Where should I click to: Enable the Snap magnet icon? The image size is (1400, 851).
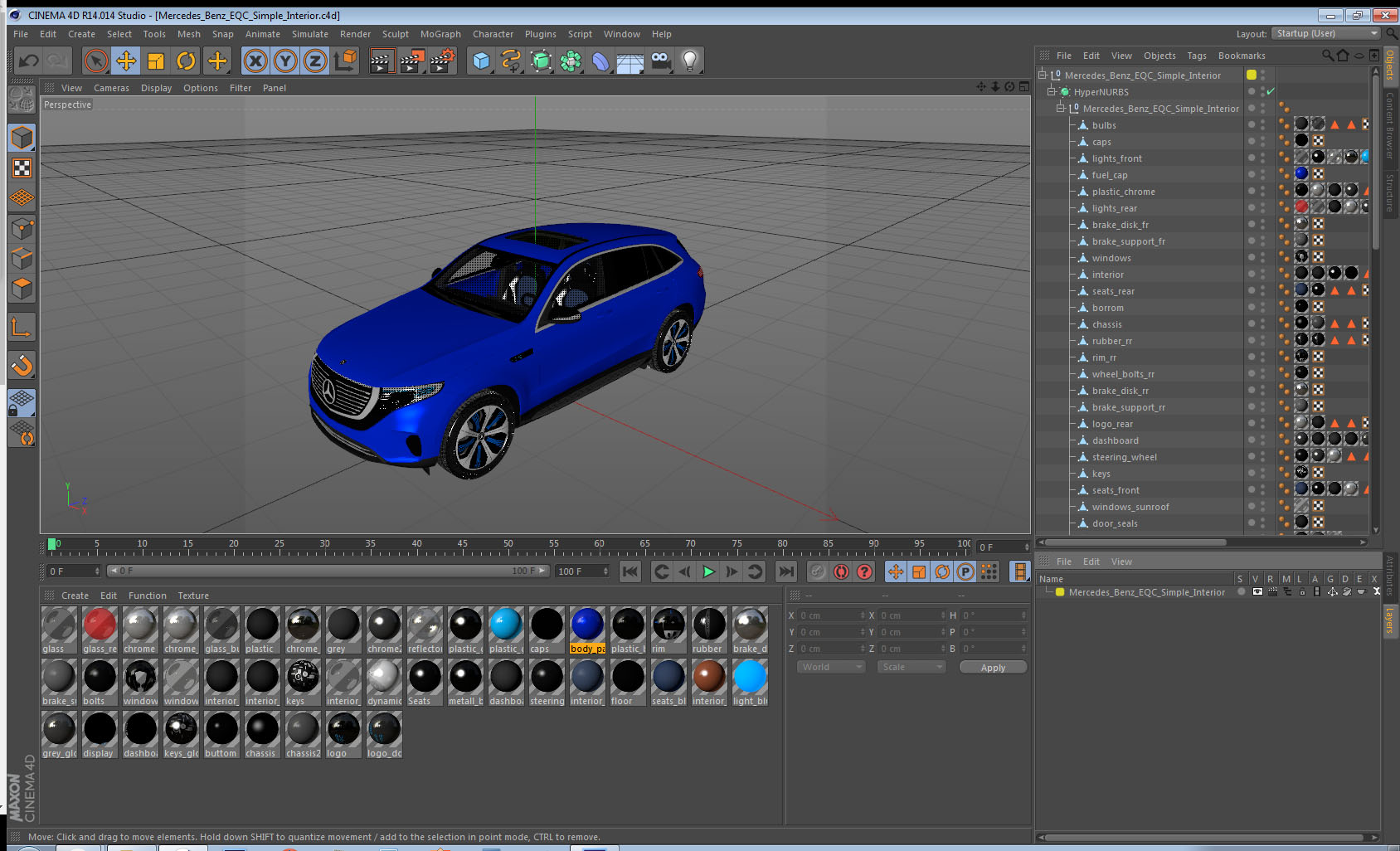click(22, 365)
